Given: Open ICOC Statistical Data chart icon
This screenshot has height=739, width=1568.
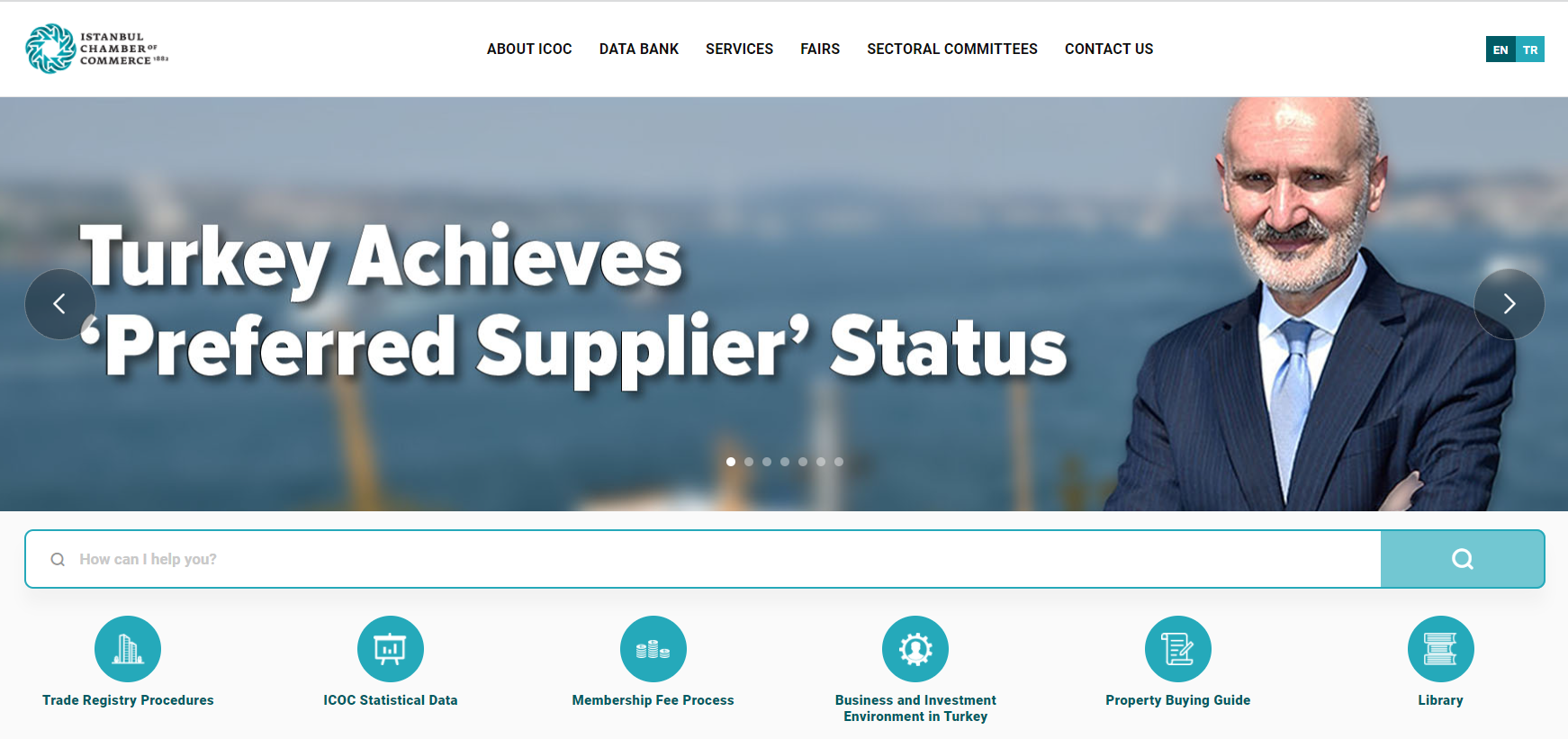Looking at the screenshot, I should coord(391,649).
